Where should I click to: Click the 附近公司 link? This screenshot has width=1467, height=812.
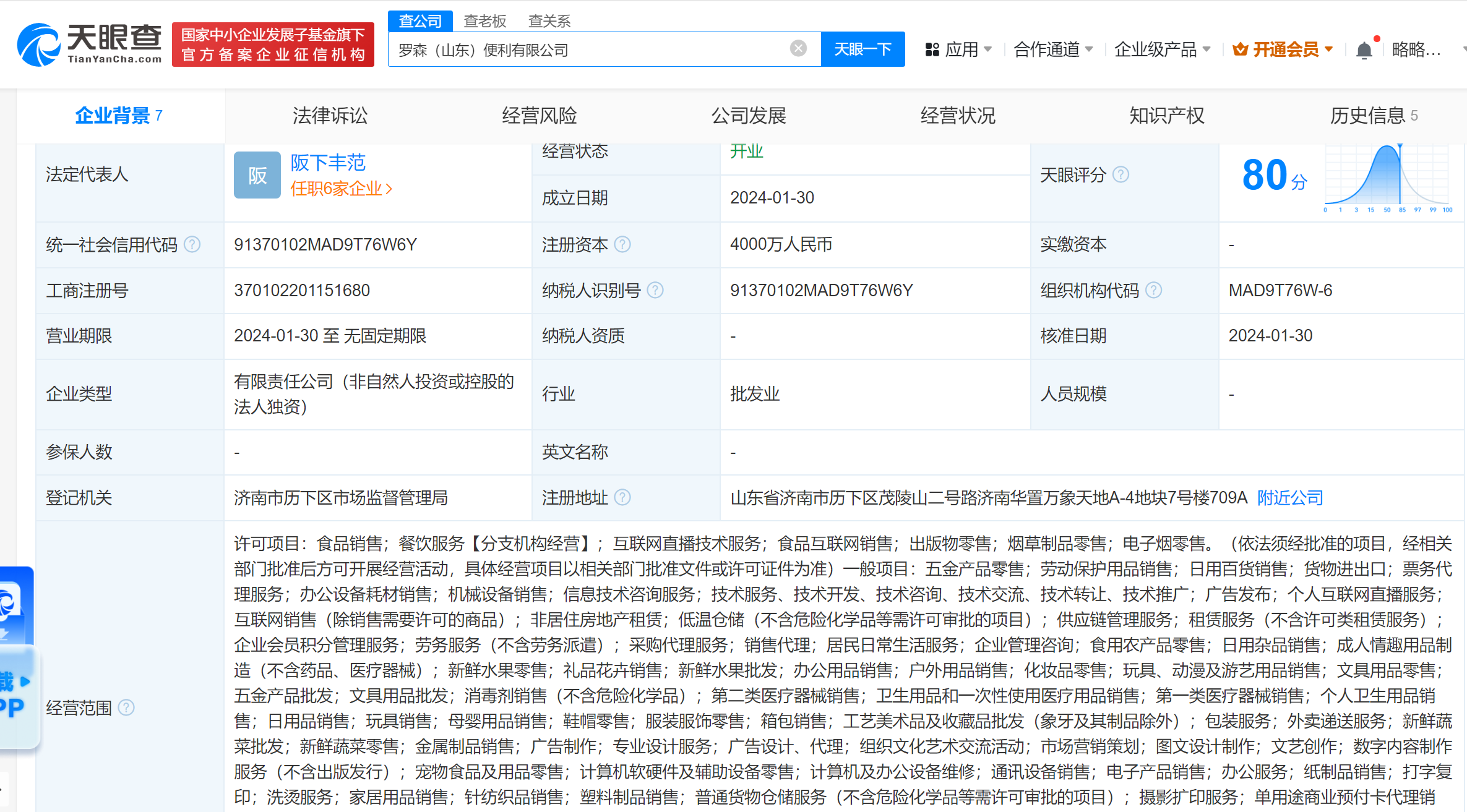[1290, 498]
